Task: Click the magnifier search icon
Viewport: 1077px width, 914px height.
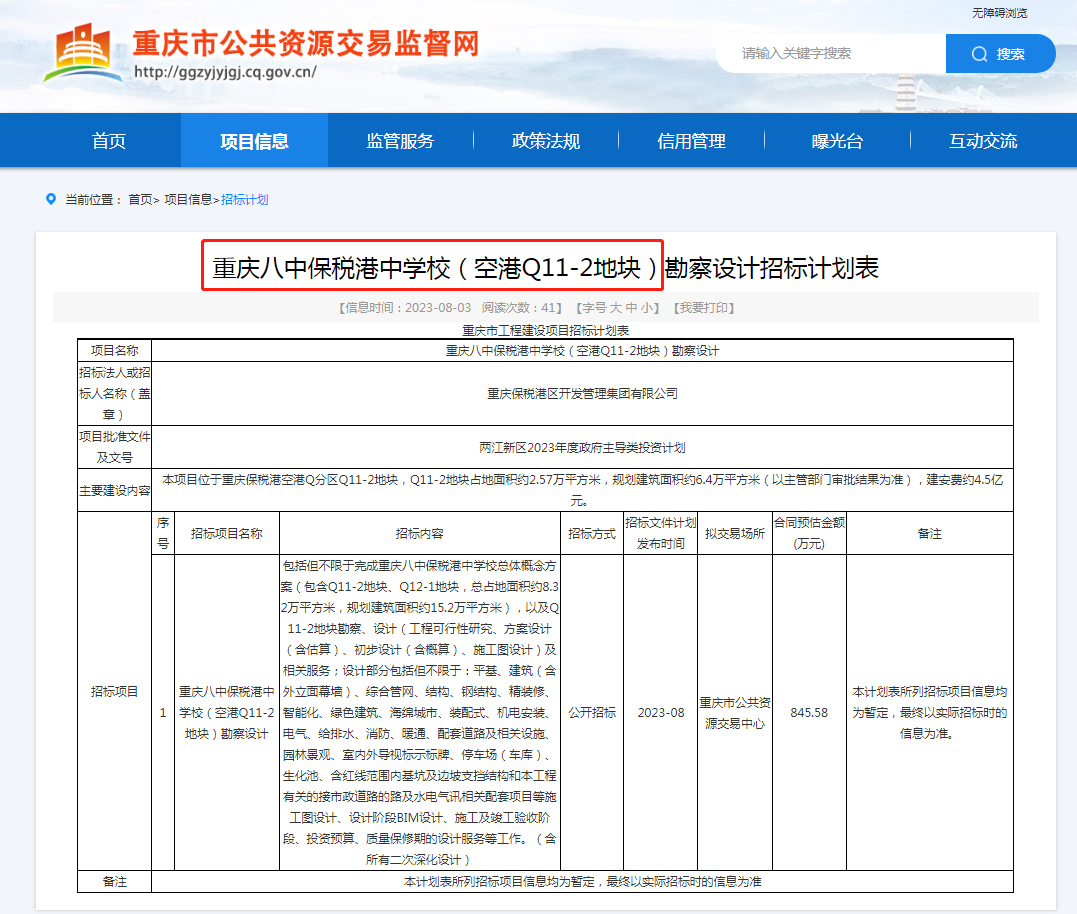Action: pos(979,54)
